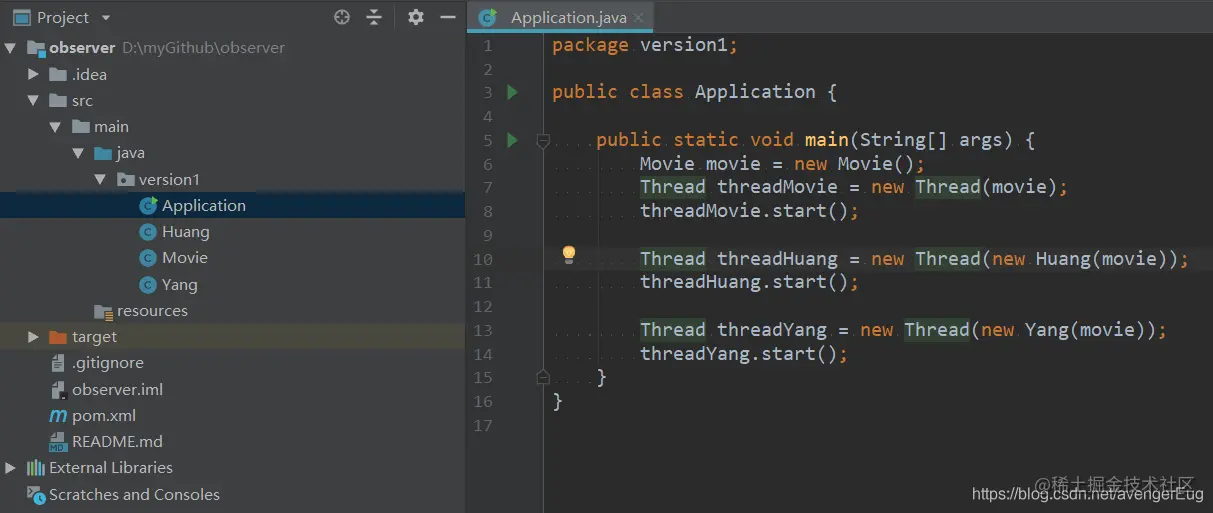This screenshot has width=1213, height=513.
Task: Click line number 10 in gutter
Action: [x=483, y=259]
